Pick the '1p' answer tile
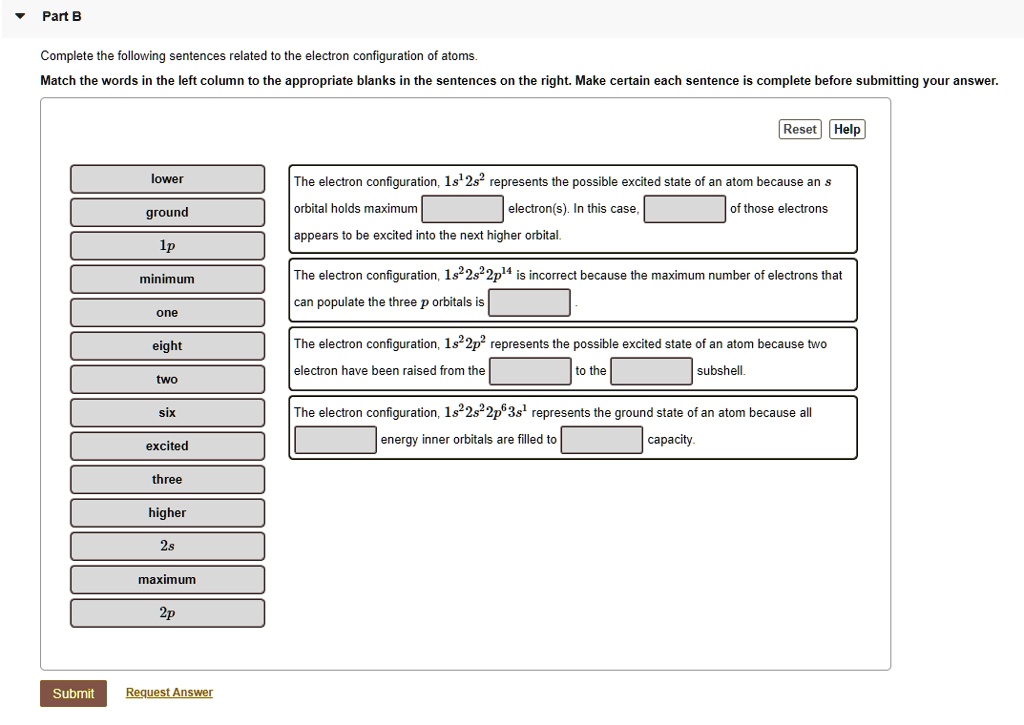Screen dimensions: 1024x725 point(166,245)
